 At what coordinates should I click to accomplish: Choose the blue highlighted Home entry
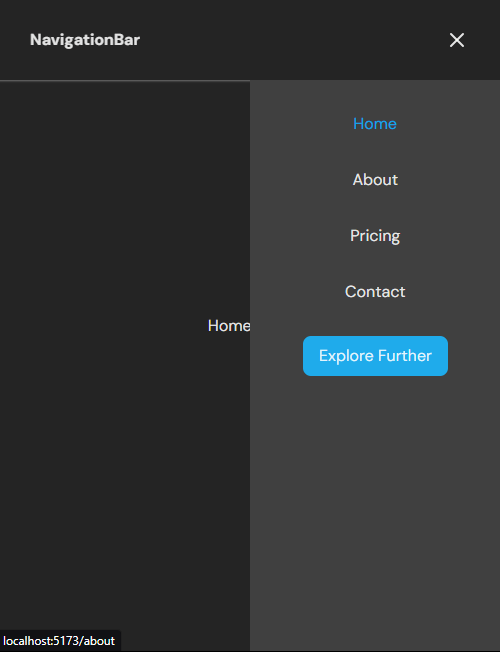[x=375, y=123]
